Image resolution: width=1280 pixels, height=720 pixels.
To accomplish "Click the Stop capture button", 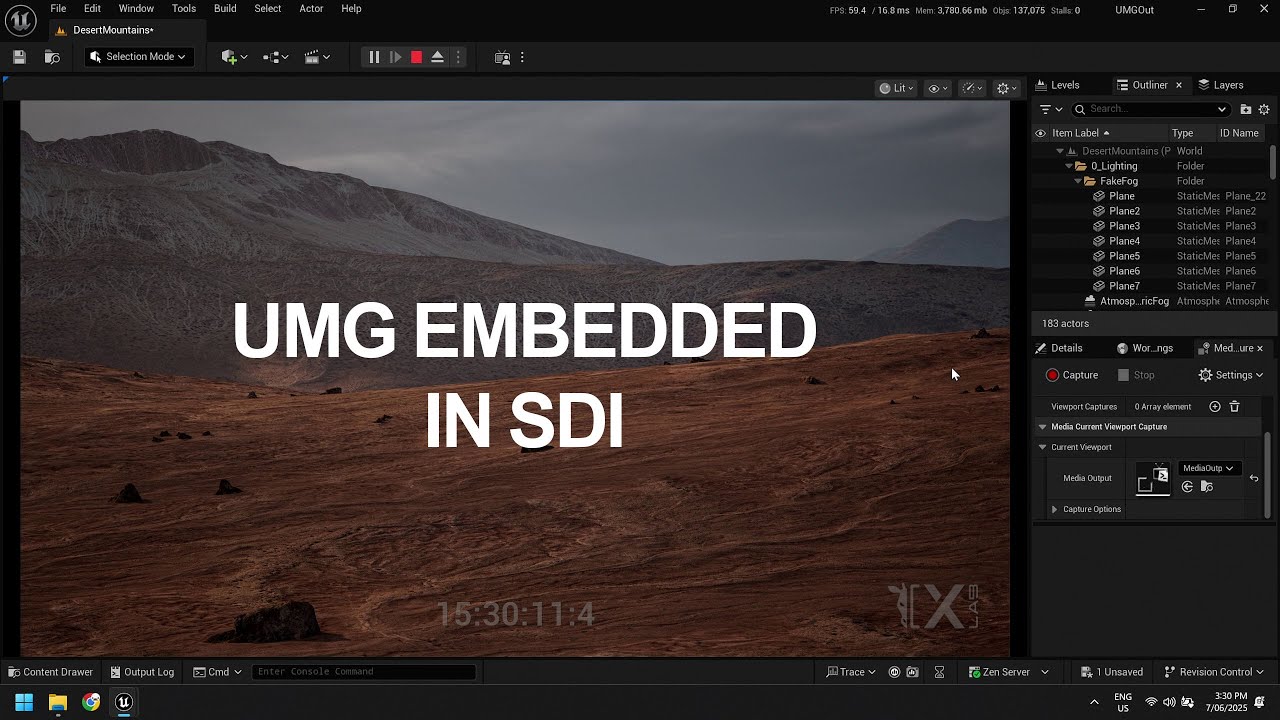I will tap(1136, 375).
